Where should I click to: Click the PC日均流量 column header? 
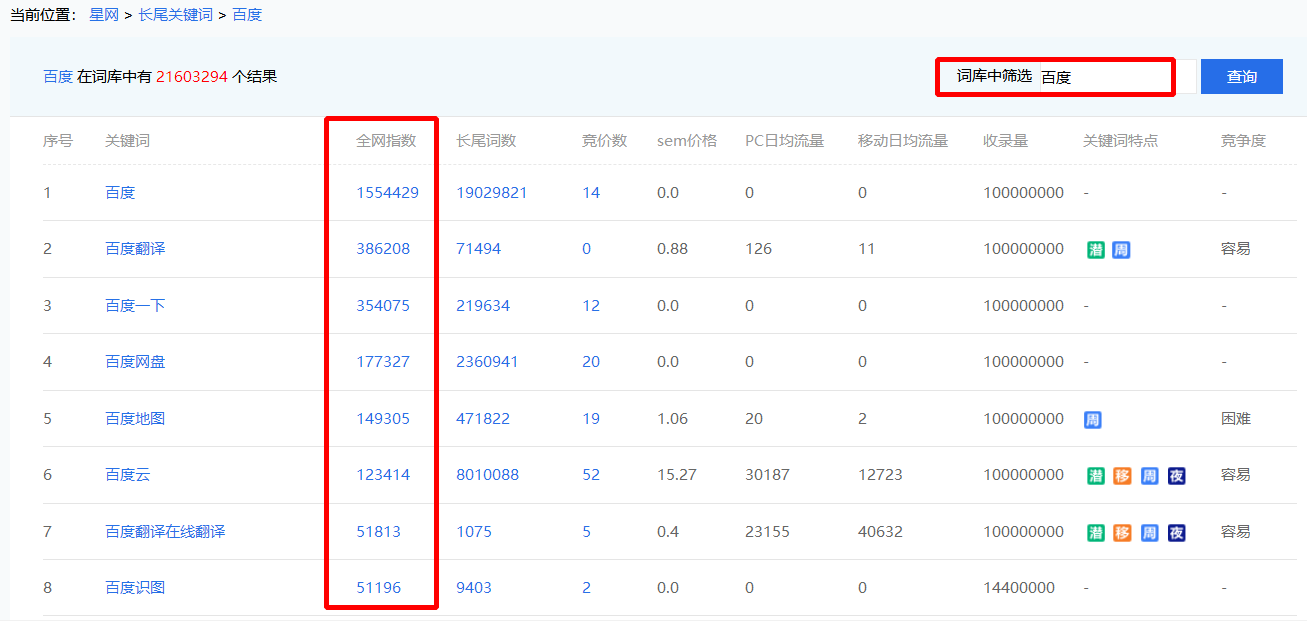(785, 141)
